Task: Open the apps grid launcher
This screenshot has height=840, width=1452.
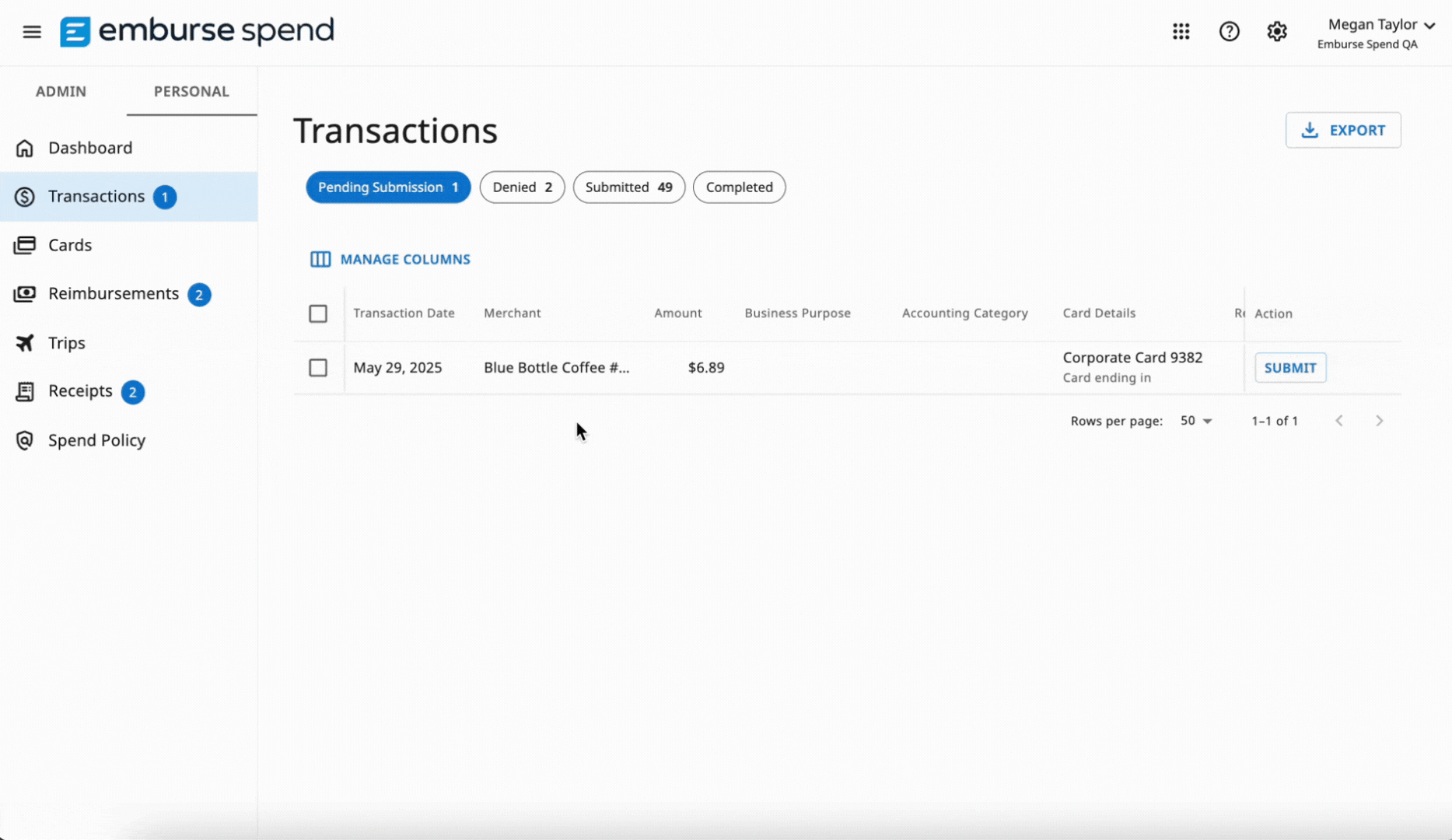Action: pyautogui.click(x=1181, y=32)
